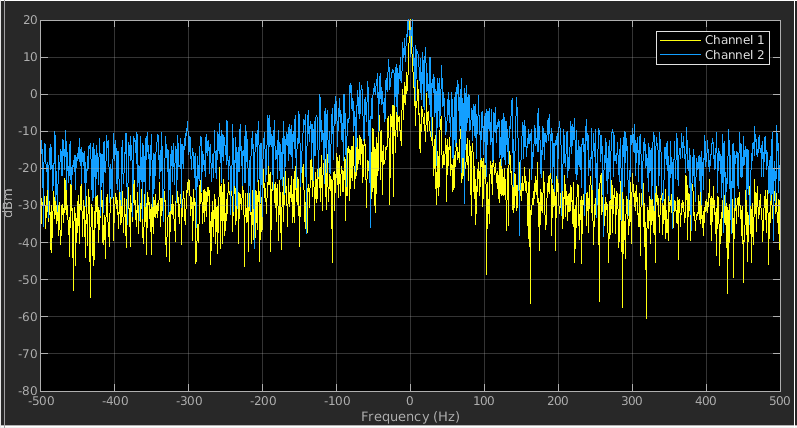The image size is (797, 428).
Task: Click the 0 dBm tick label
Action: (x=34, y=94)
